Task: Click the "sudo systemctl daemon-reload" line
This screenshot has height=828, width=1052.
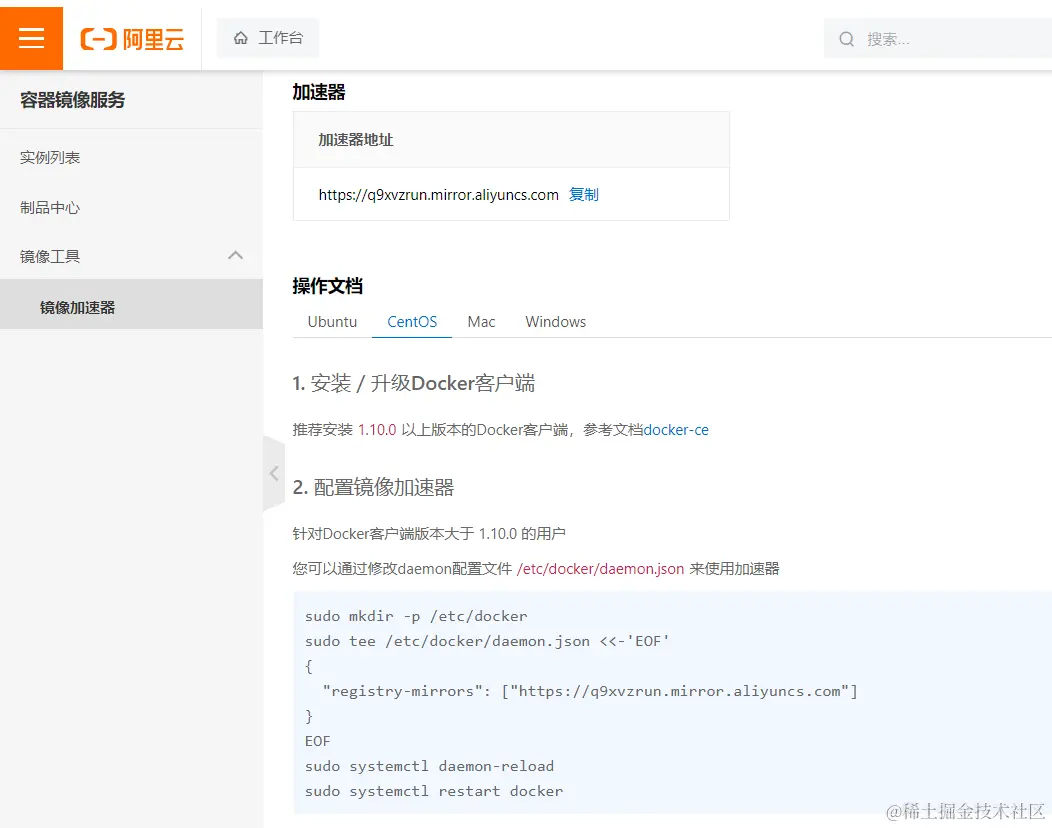Action: 429,766
